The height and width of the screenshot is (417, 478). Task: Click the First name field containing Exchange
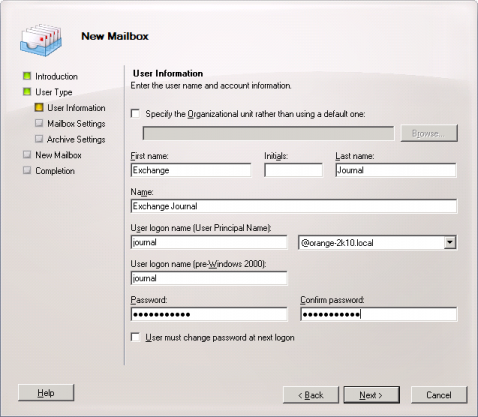191,170
